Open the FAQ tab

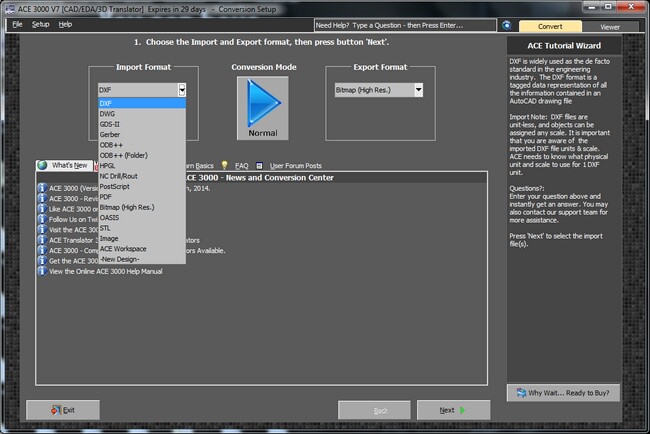click(x=241, y=166)
